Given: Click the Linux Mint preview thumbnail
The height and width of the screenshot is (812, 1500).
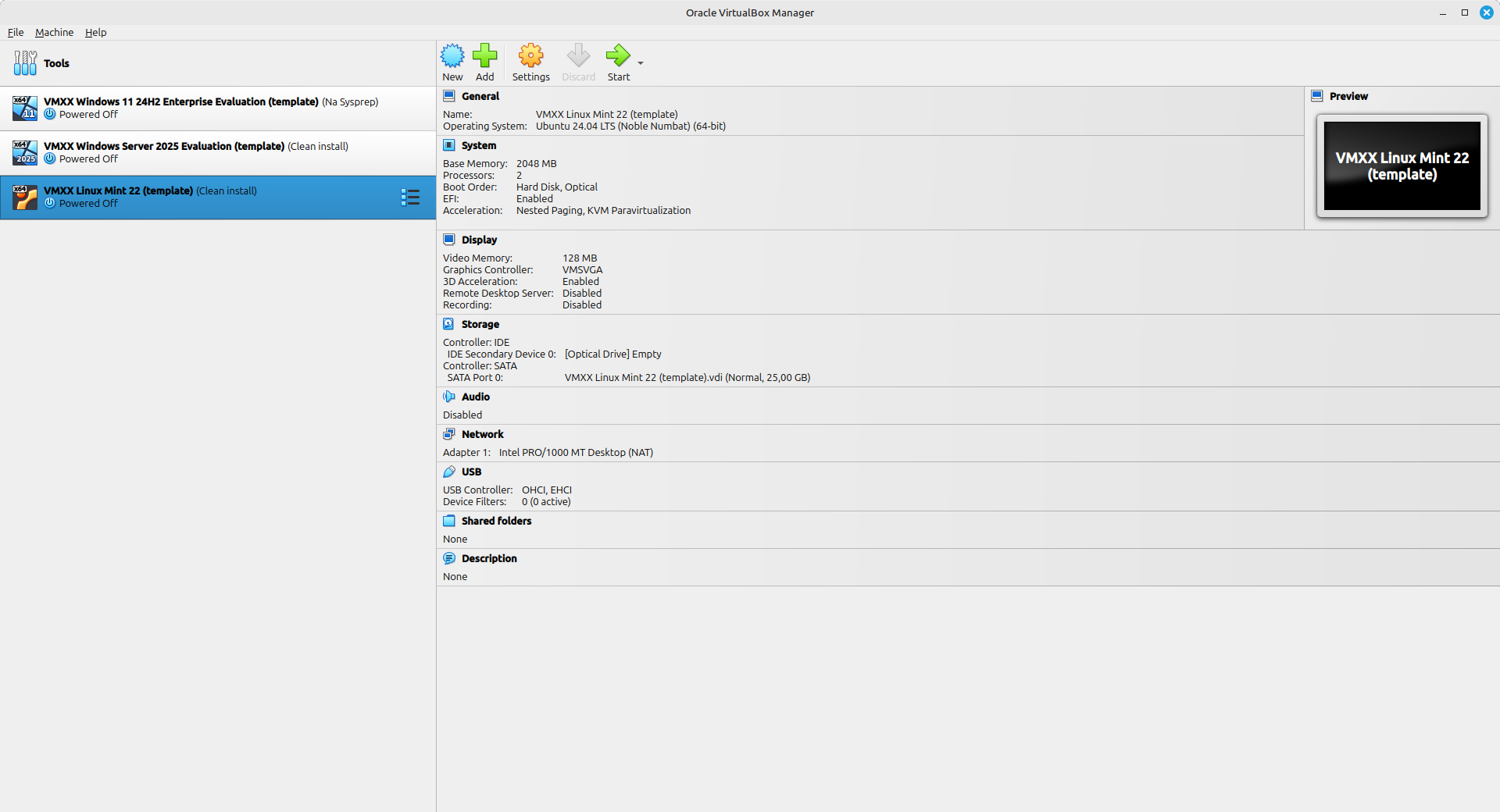Looking at the screenshot, I should 1402,166.
